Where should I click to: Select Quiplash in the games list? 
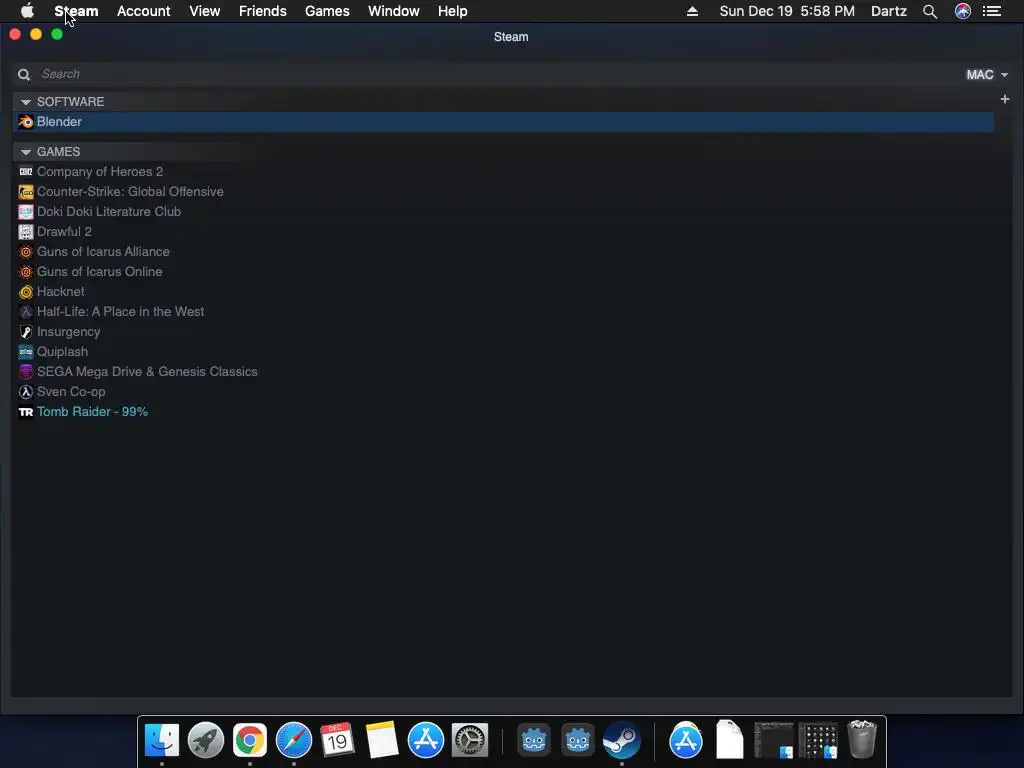pos(62,352)
